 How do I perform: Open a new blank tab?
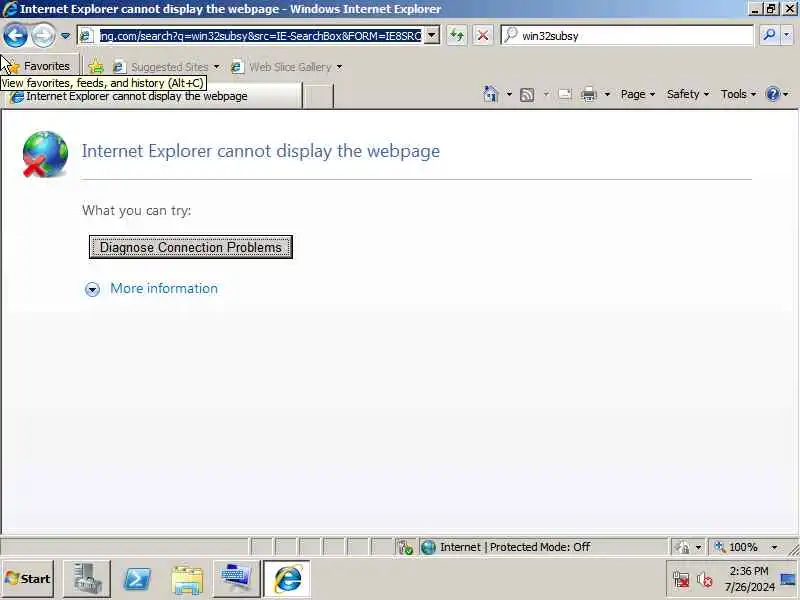coord(318,96)
